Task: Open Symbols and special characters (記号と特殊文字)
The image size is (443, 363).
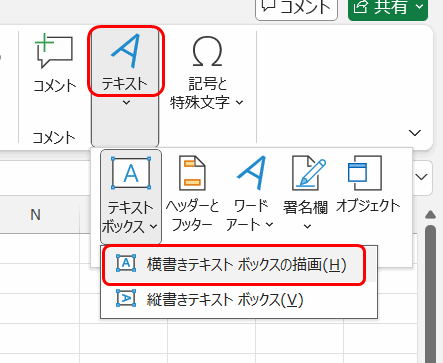Action: [207, 73]
